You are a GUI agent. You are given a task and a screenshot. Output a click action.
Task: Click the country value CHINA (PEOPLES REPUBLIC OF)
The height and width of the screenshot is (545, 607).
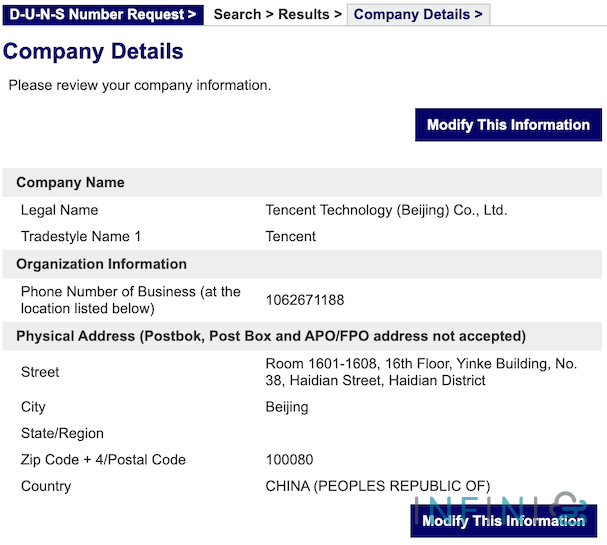tap(378, 486)
